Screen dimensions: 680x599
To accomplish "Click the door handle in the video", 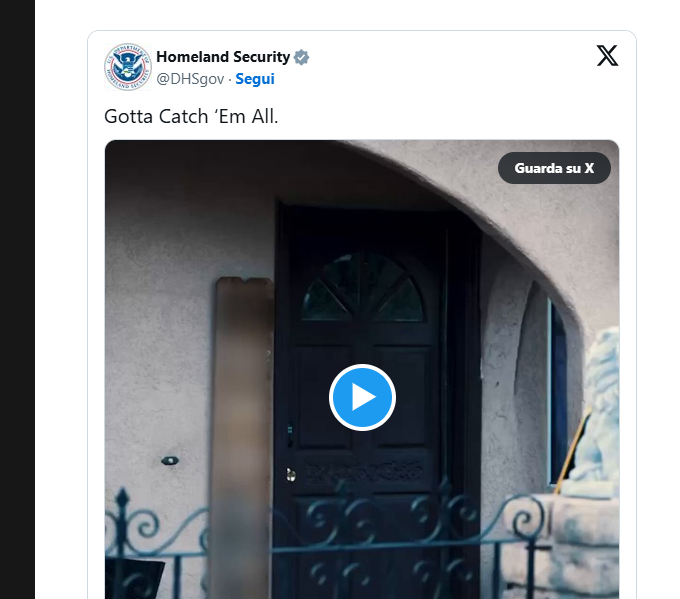I will coord(291,475).
